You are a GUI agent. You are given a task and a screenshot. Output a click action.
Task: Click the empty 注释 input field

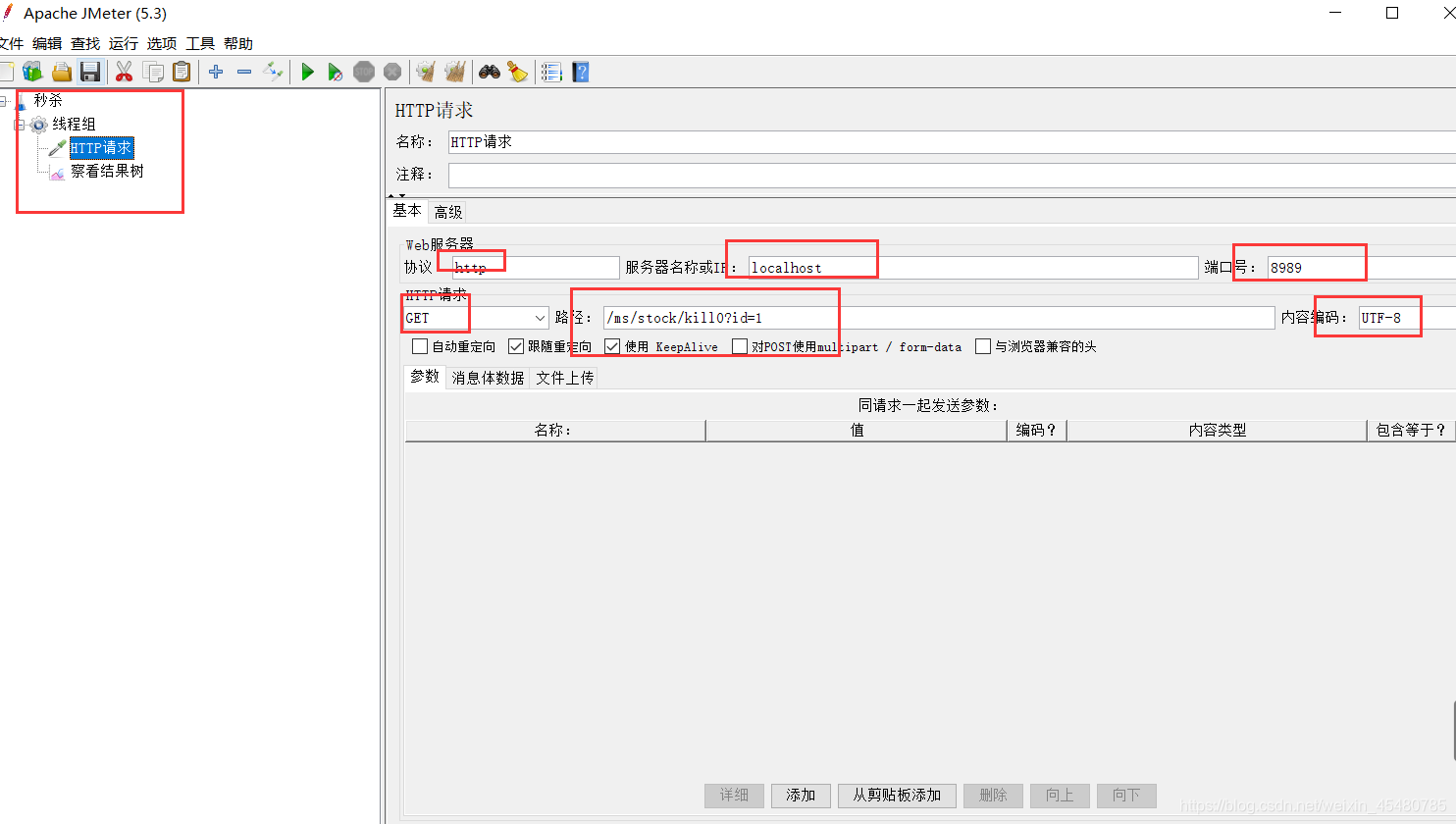pos(952,175)
